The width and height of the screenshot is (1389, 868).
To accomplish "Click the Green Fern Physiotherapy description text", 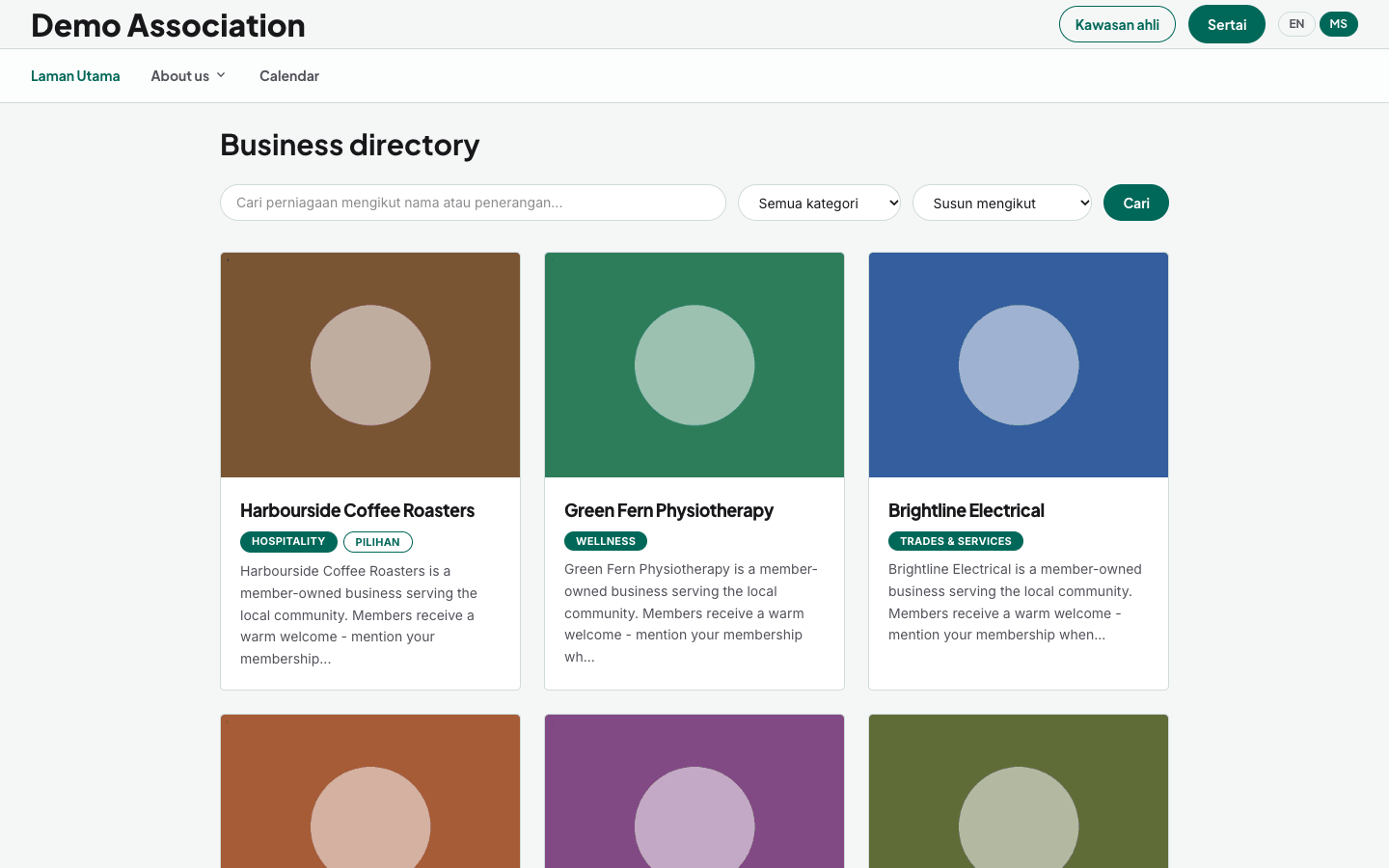I will tap(692, 613).
